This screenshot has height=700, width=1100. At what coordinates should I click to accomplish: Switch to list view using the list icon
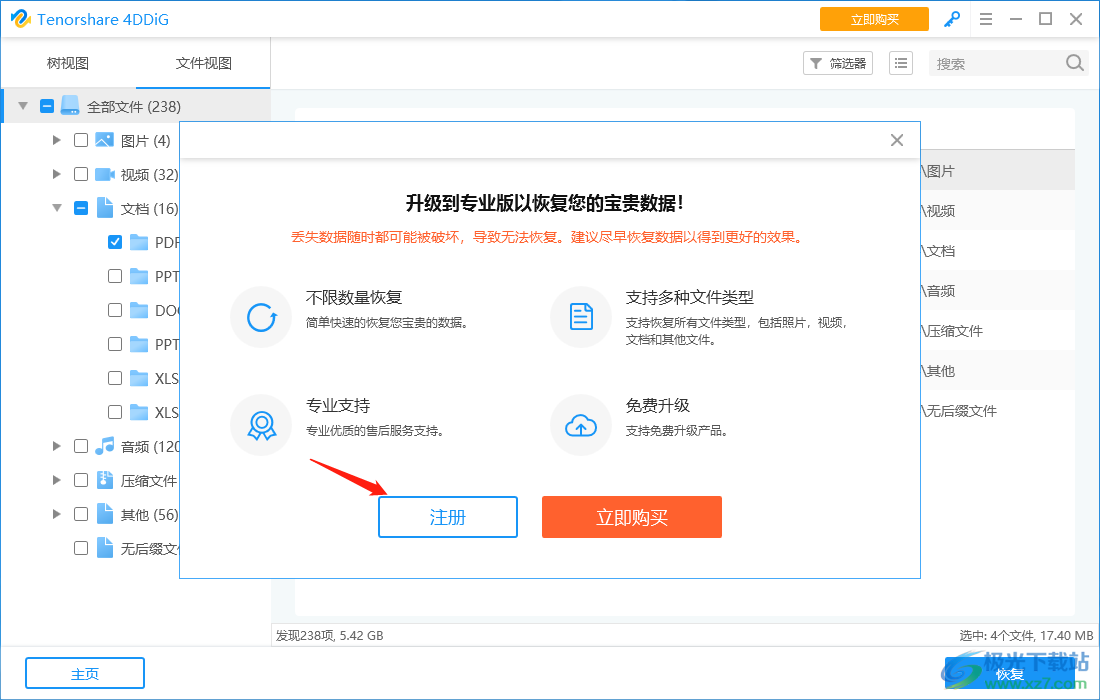click(x=901, y=63)
